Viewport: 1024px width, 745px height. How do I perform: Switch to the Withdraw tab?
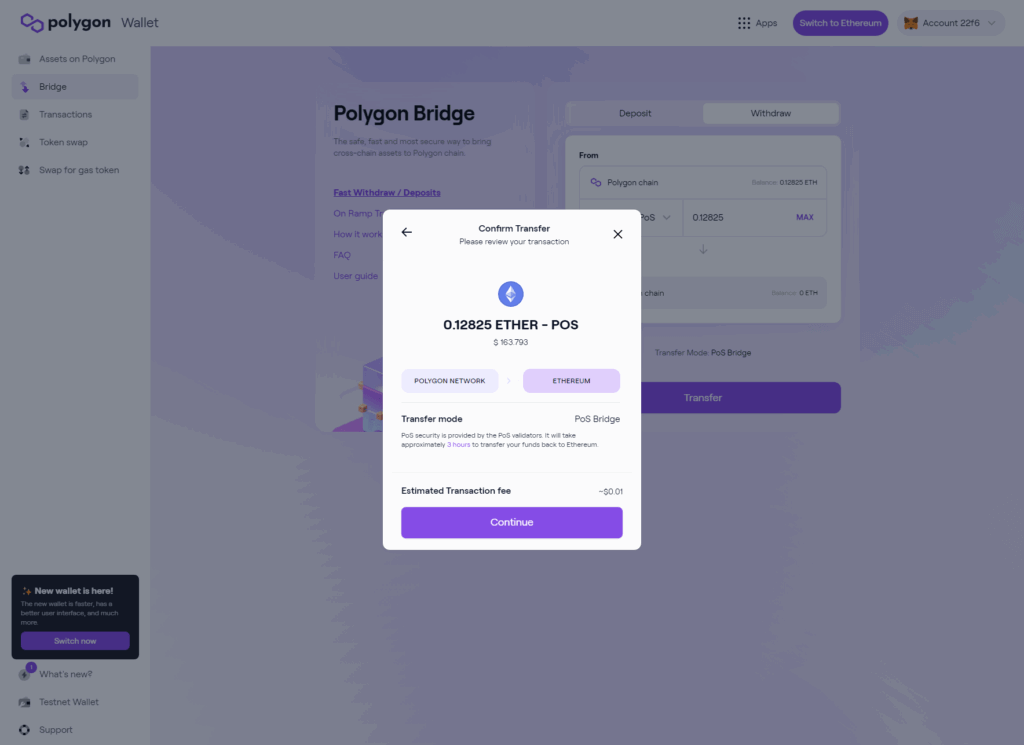point(771,113)
